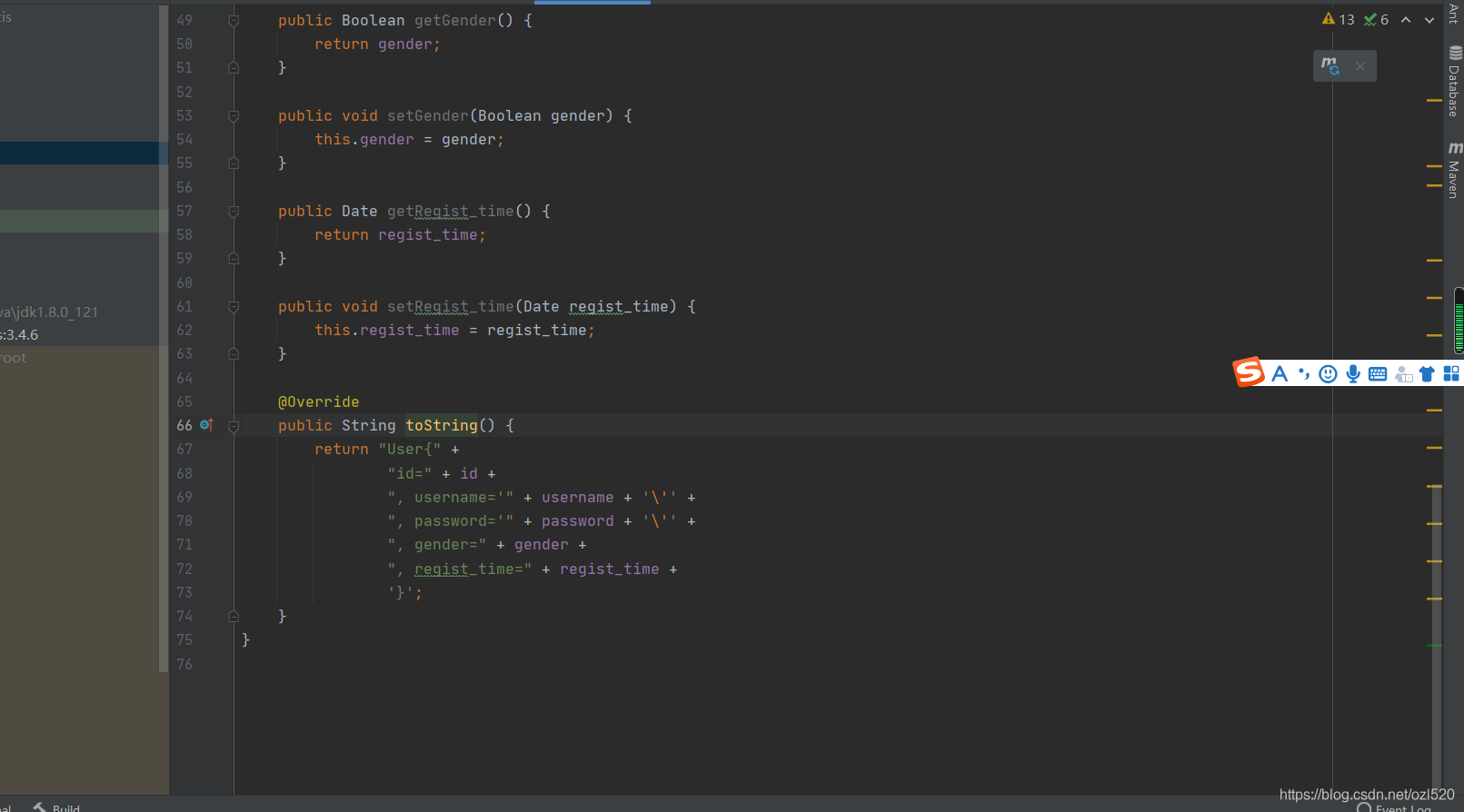Click the "User{" string literal

tap(409, 449)
